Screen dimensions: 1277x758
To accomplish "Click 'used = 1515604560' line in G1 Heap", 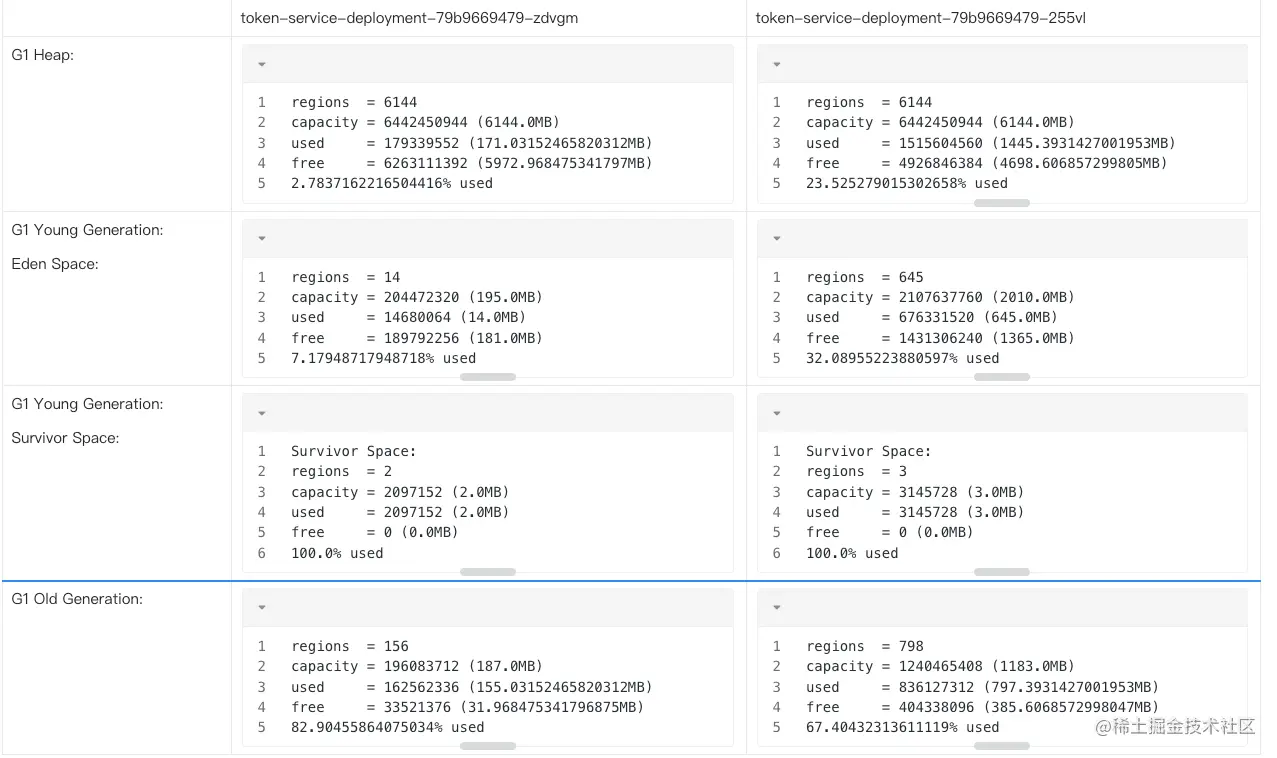I will [x=991, y=143].
